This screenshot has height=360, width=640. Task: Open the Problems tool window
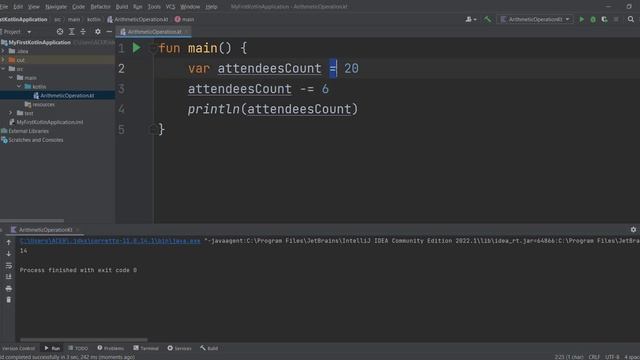point(111,348)
